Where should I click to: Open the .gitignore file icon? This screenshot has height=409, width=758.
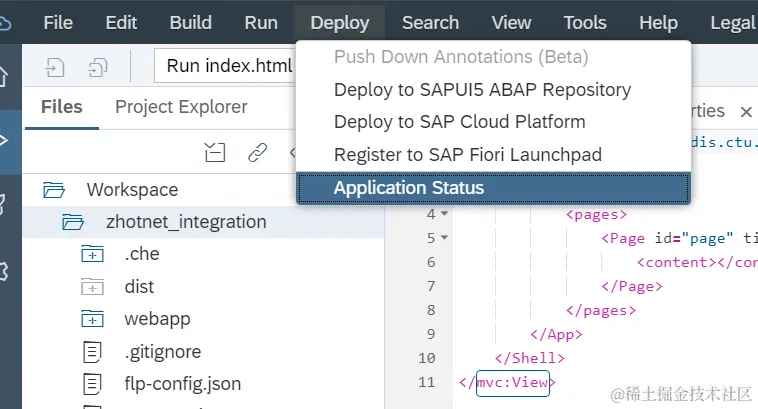pos(92,351)
